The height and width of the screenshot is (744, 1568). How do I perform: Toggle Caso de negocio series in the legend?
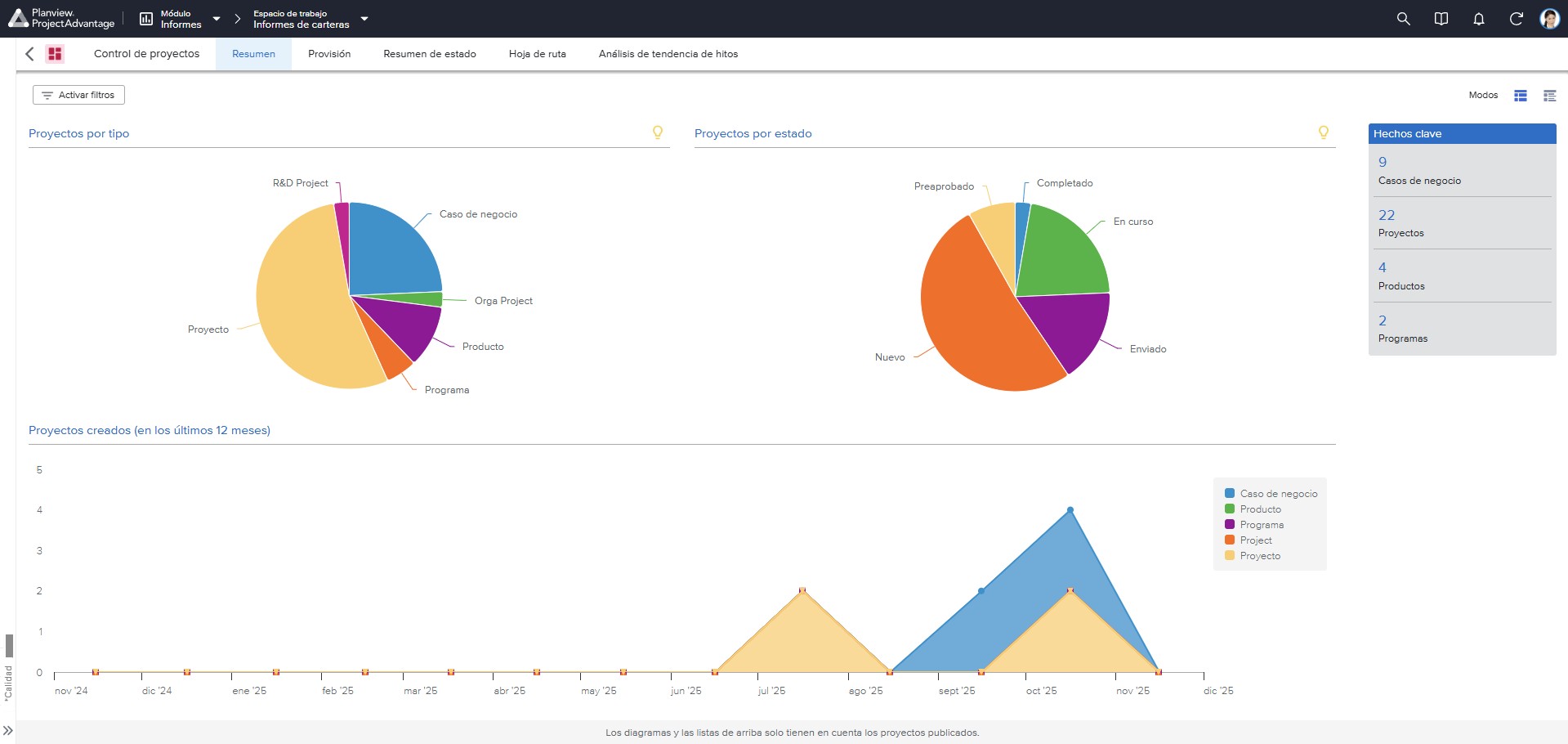pyautogui.click(x=1271, y=494)
